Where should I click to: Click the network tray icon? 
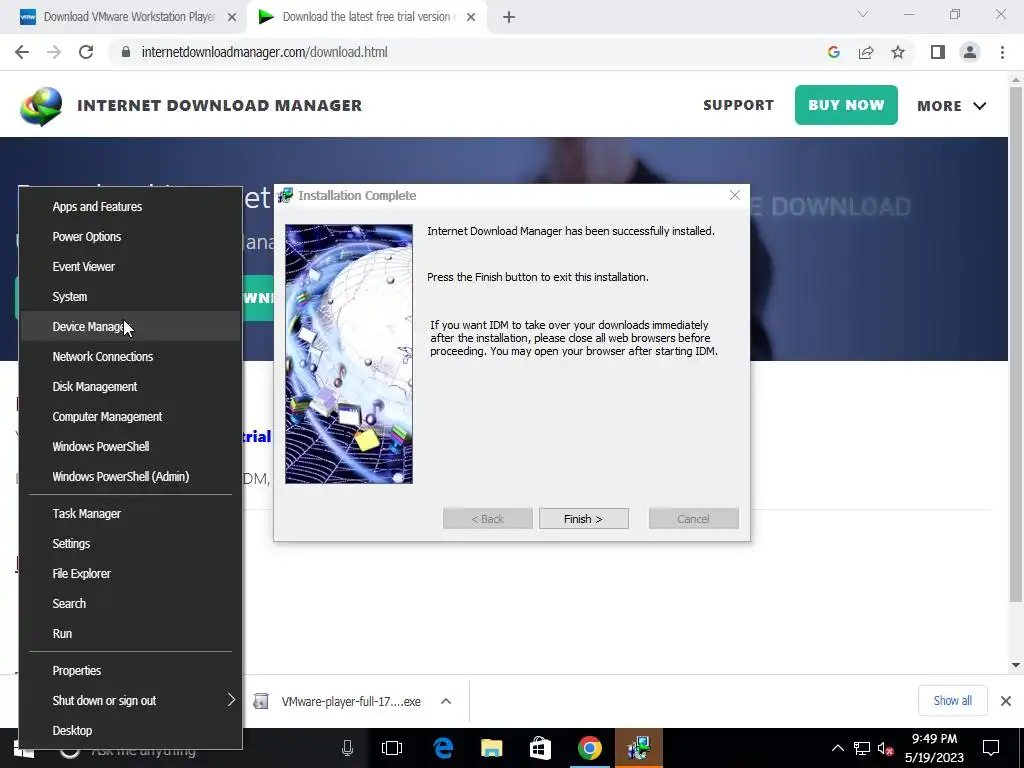861,748
